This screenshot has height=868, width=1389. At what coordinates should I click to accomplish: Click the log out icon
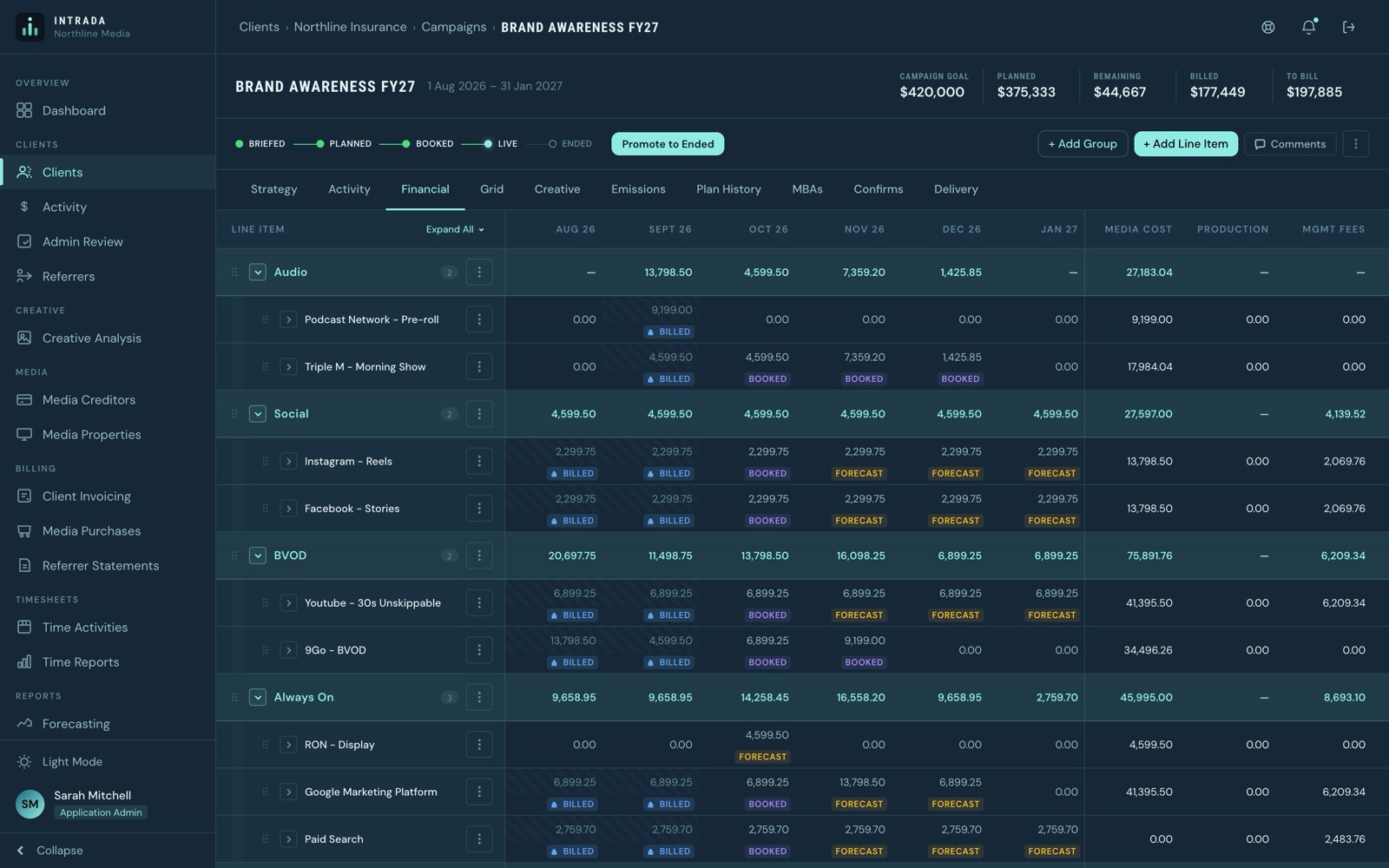[1348, 27]
